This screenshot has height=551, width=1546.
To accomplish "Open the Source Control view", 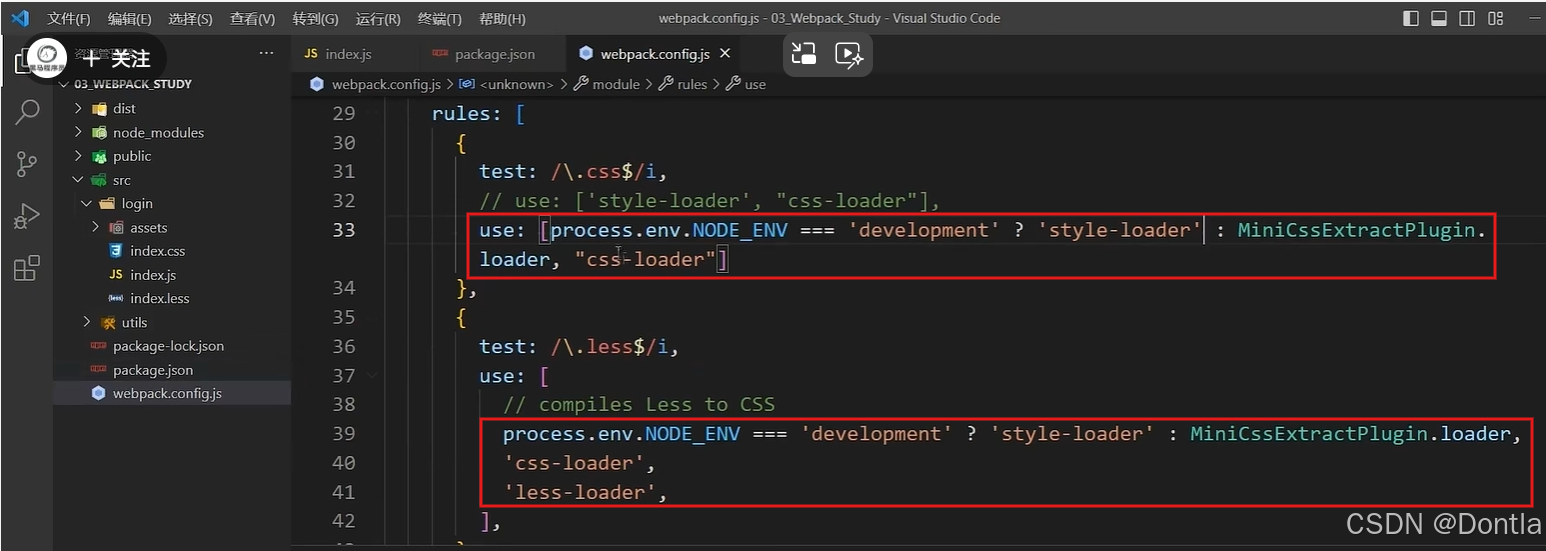I will click(27, 164).
